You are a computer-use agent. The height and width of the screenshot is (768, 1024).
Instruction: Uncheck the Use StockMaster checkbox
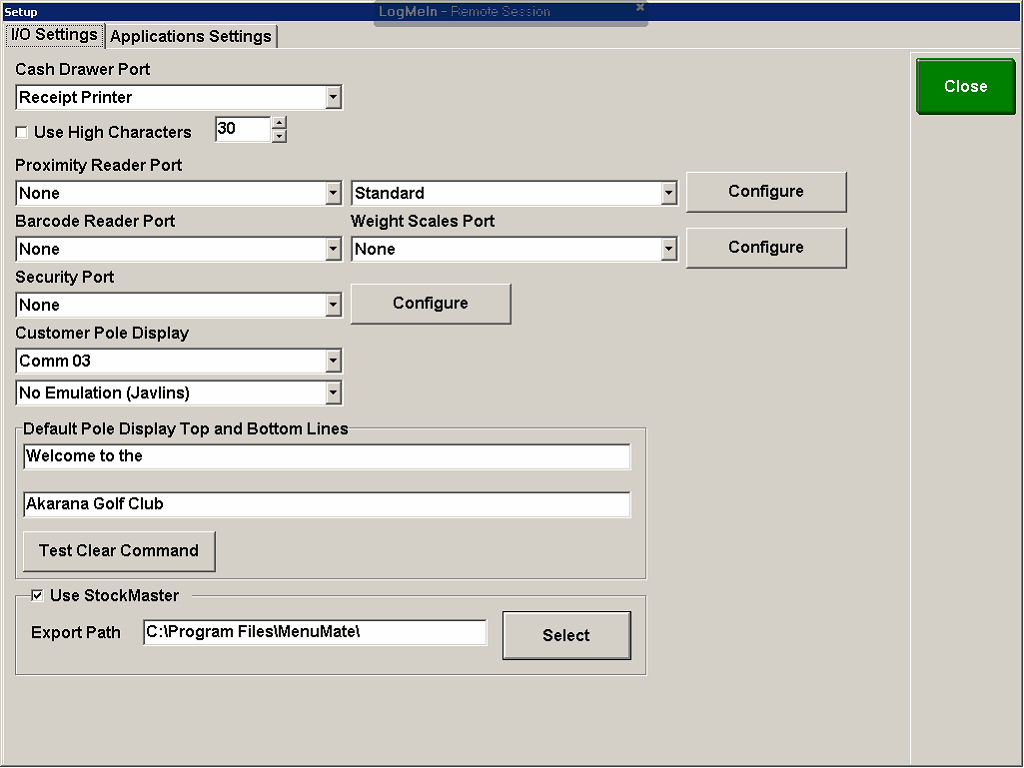[37, 596]
